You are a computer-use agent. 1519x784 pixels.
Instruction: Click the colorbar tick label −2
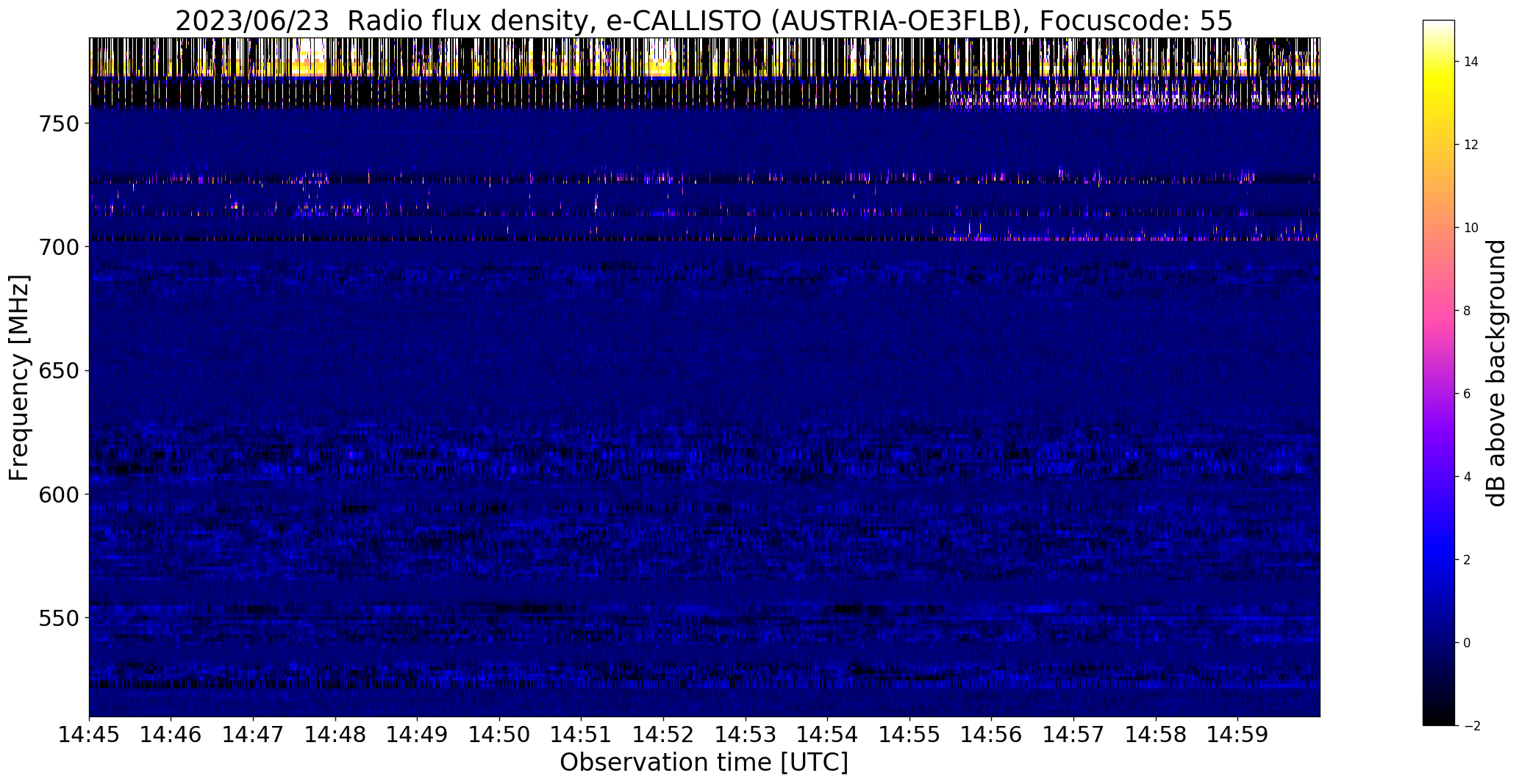pos(1471,726)
